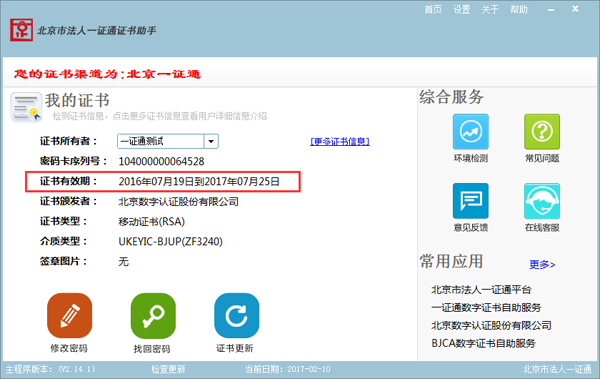Viewport: 600px width, 379px height.
Task: Click certificate type 移动证书(RSA)
Action: (x=152, y=222)
